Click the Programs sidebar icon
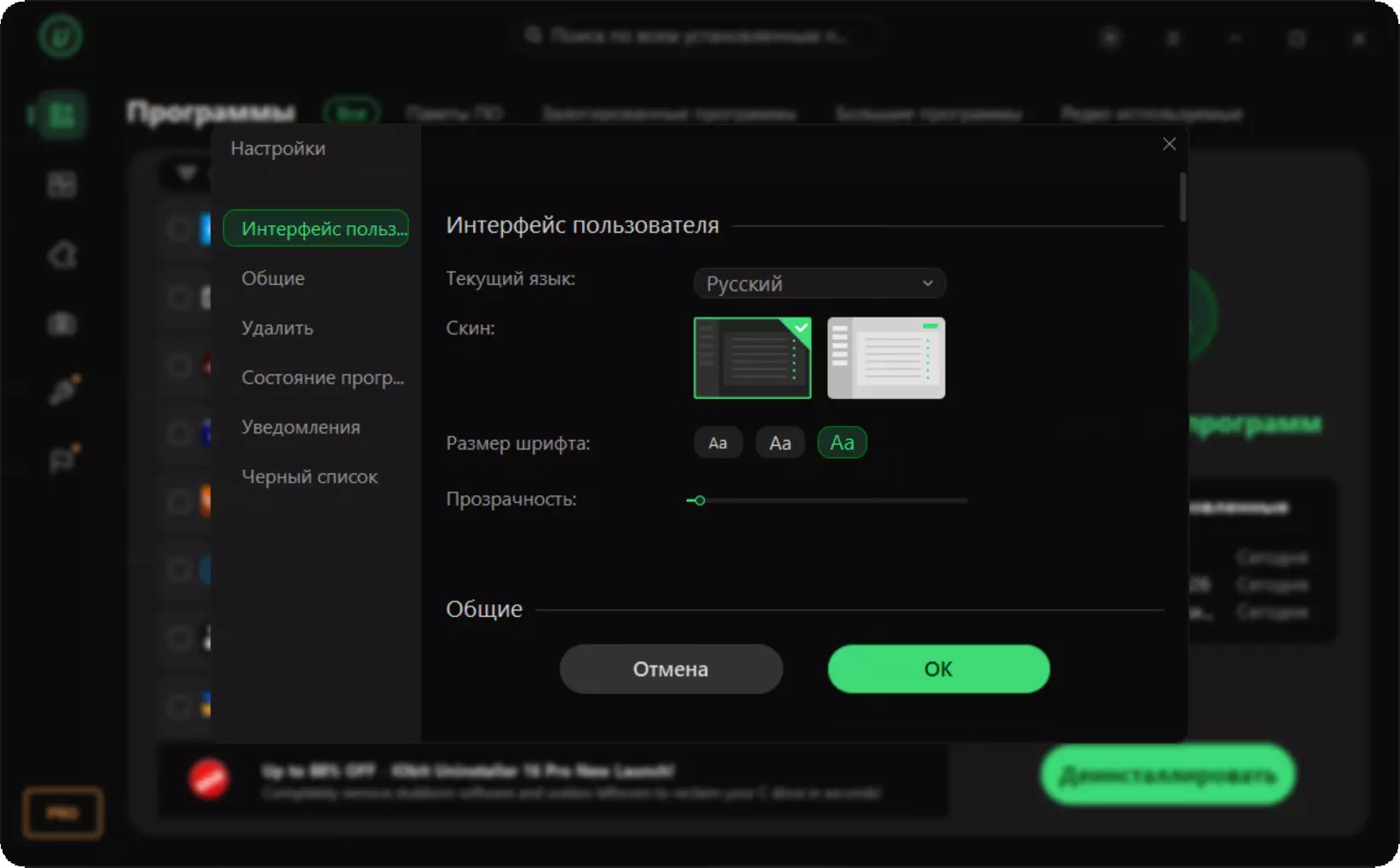The height and width of the screenshot is (868, 1400). (x=60, y=114)
